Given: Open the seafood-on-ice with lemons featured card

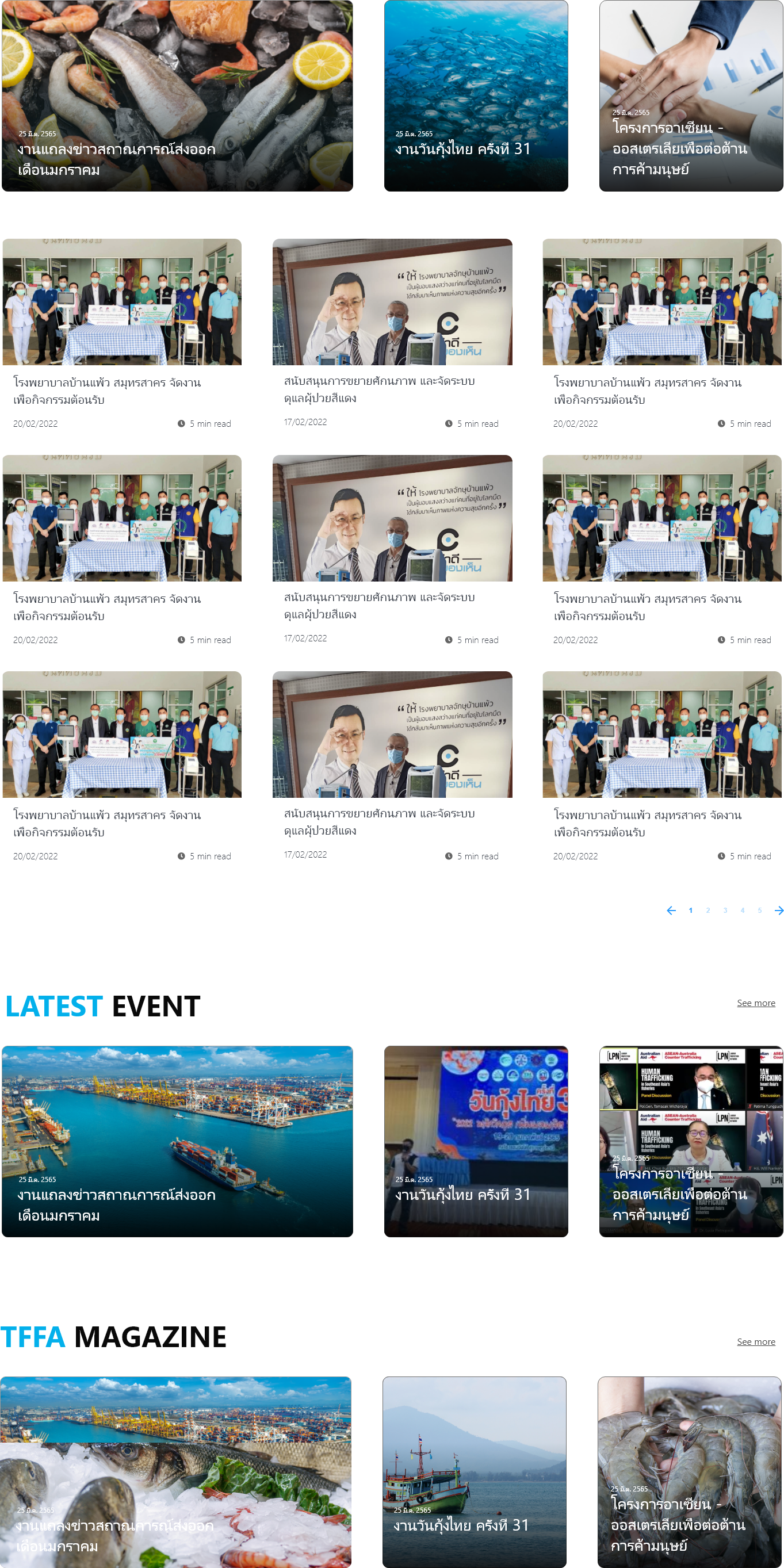Looking at the screenshot, I should [177, 95].
